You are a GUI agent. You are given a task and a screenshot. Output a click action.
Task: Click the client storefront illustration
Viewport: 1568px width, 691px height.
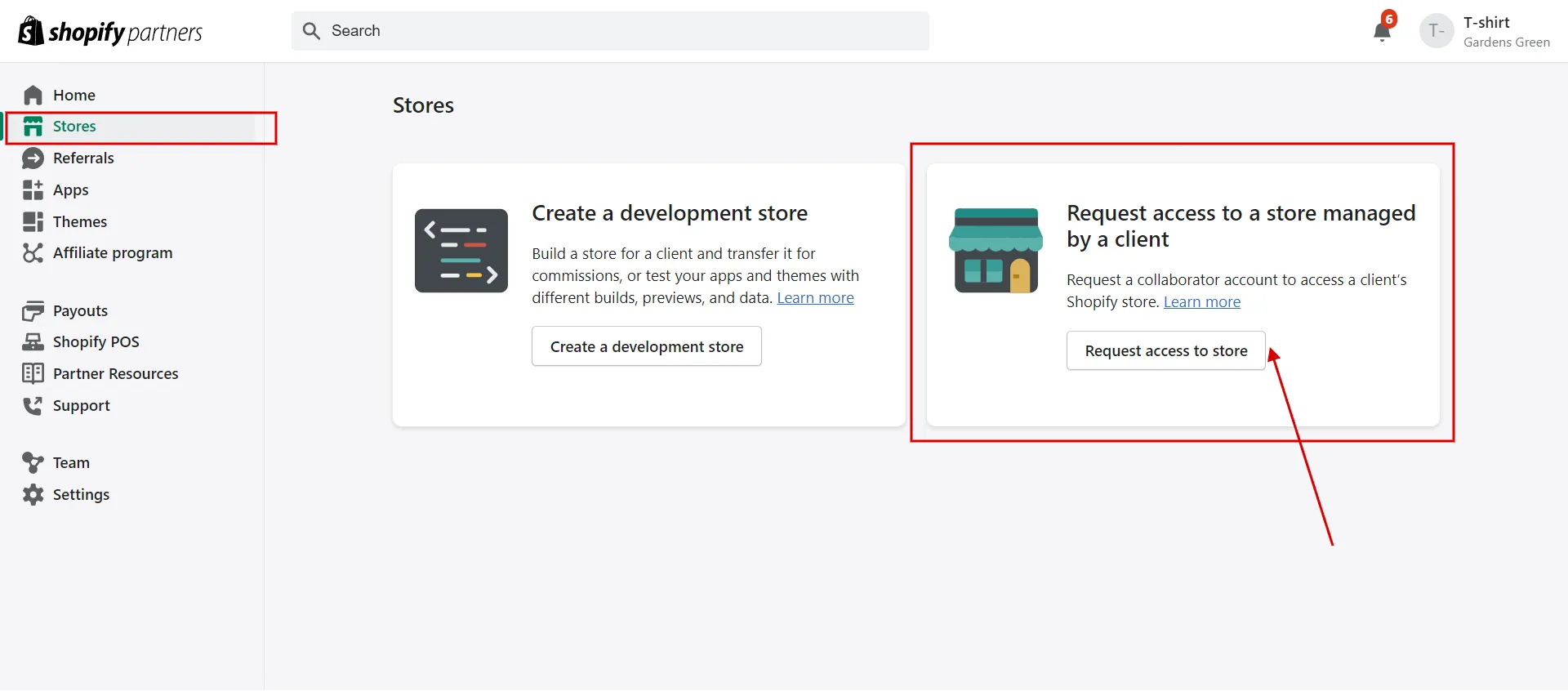[996, 251]
